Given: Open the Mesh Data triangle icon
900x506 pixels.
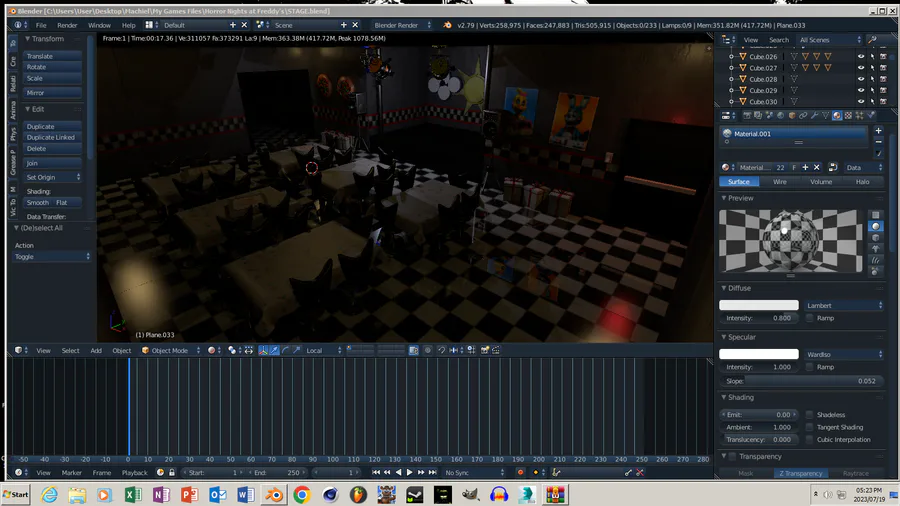Looking at the screenshot, I should tap(825, 115).
